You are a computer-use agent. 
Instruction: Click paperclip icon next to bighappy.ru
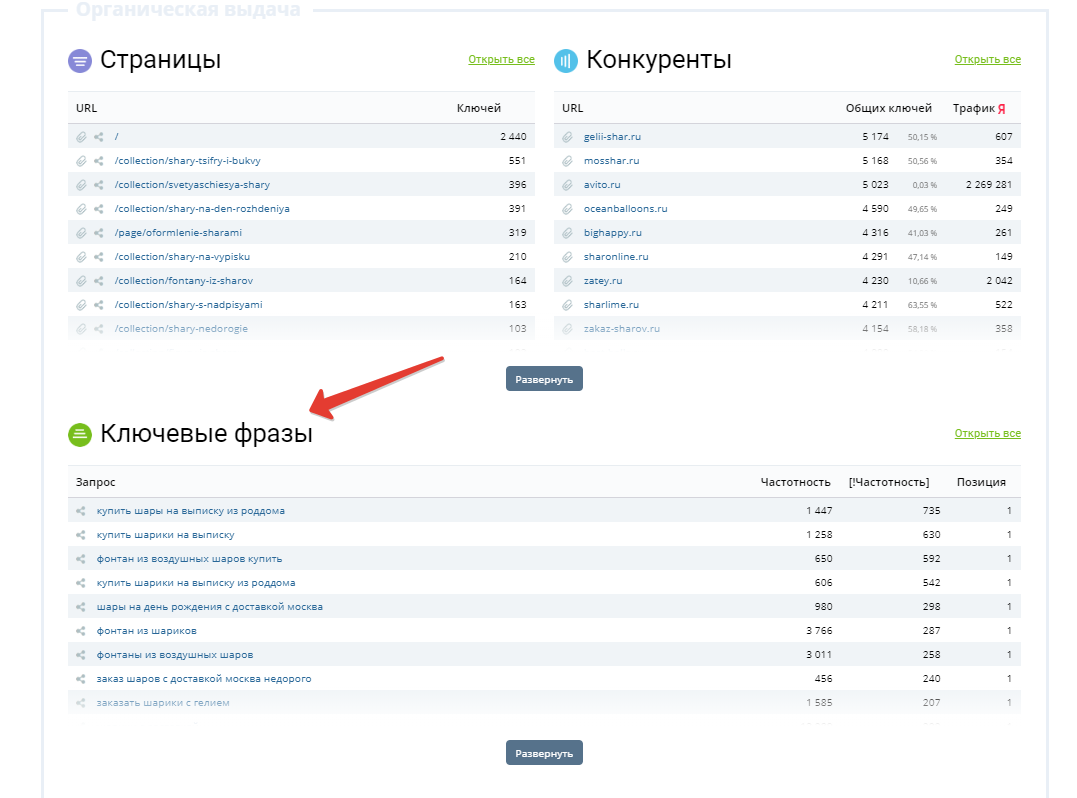pyautogui.click(x=567, y=233)
